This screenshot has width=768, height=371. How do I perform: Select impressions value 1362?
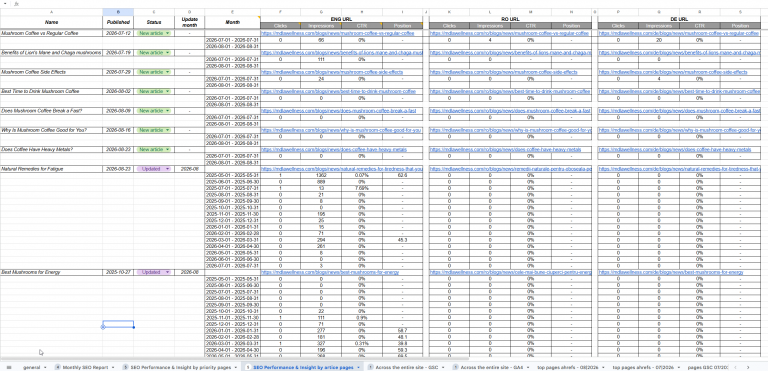coord(321,175)
